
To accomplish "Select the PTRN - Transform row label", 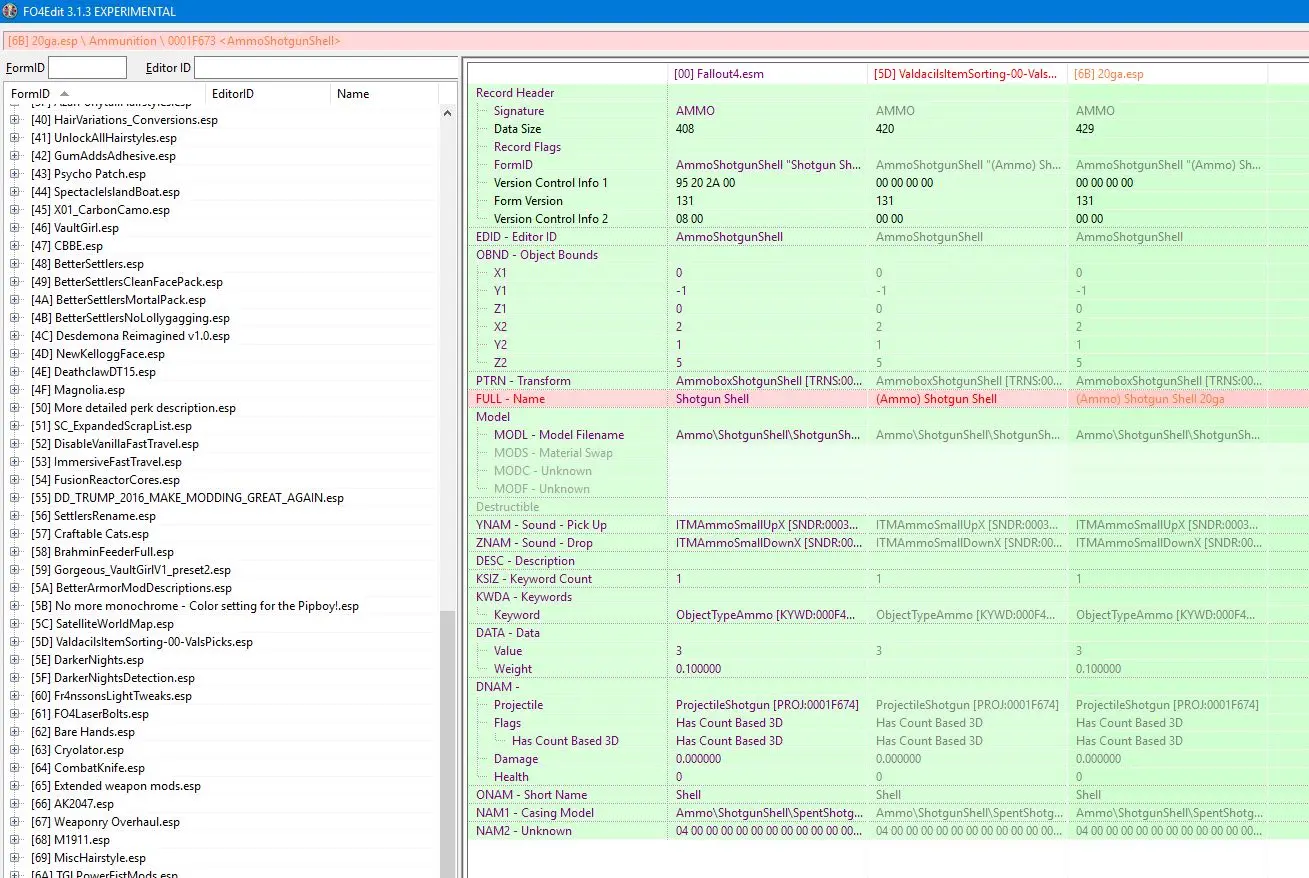I will 523,381.
